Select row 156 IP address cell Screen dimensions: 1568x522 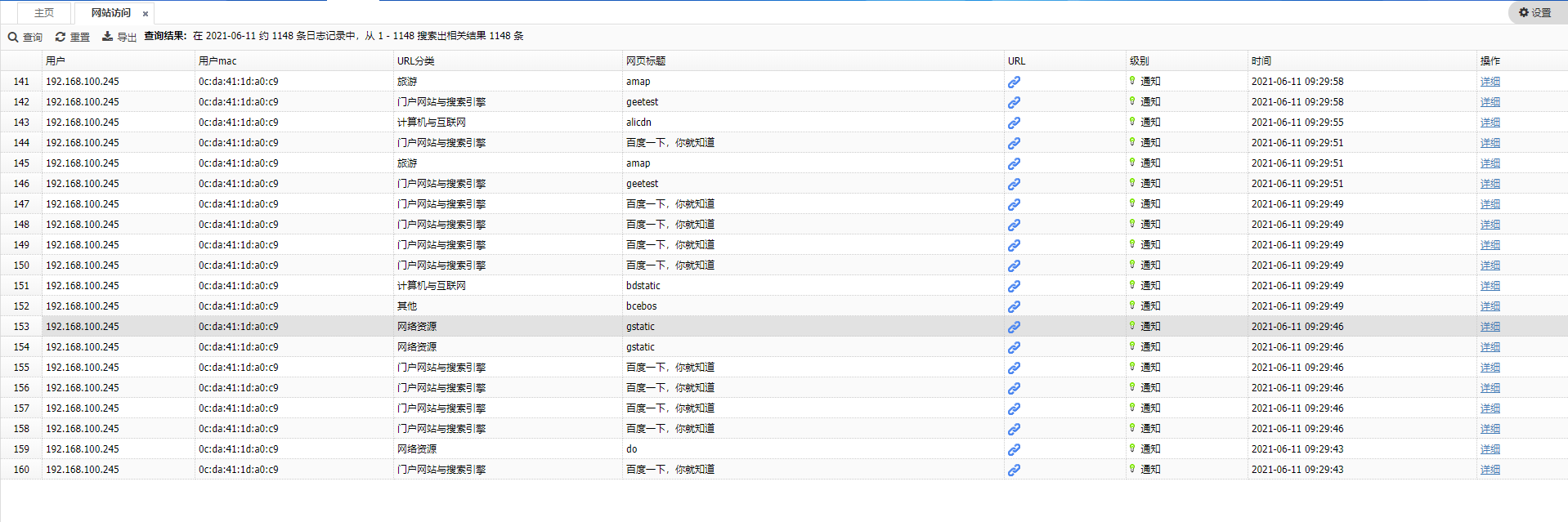pyautogui.click(x=82, y=388)
